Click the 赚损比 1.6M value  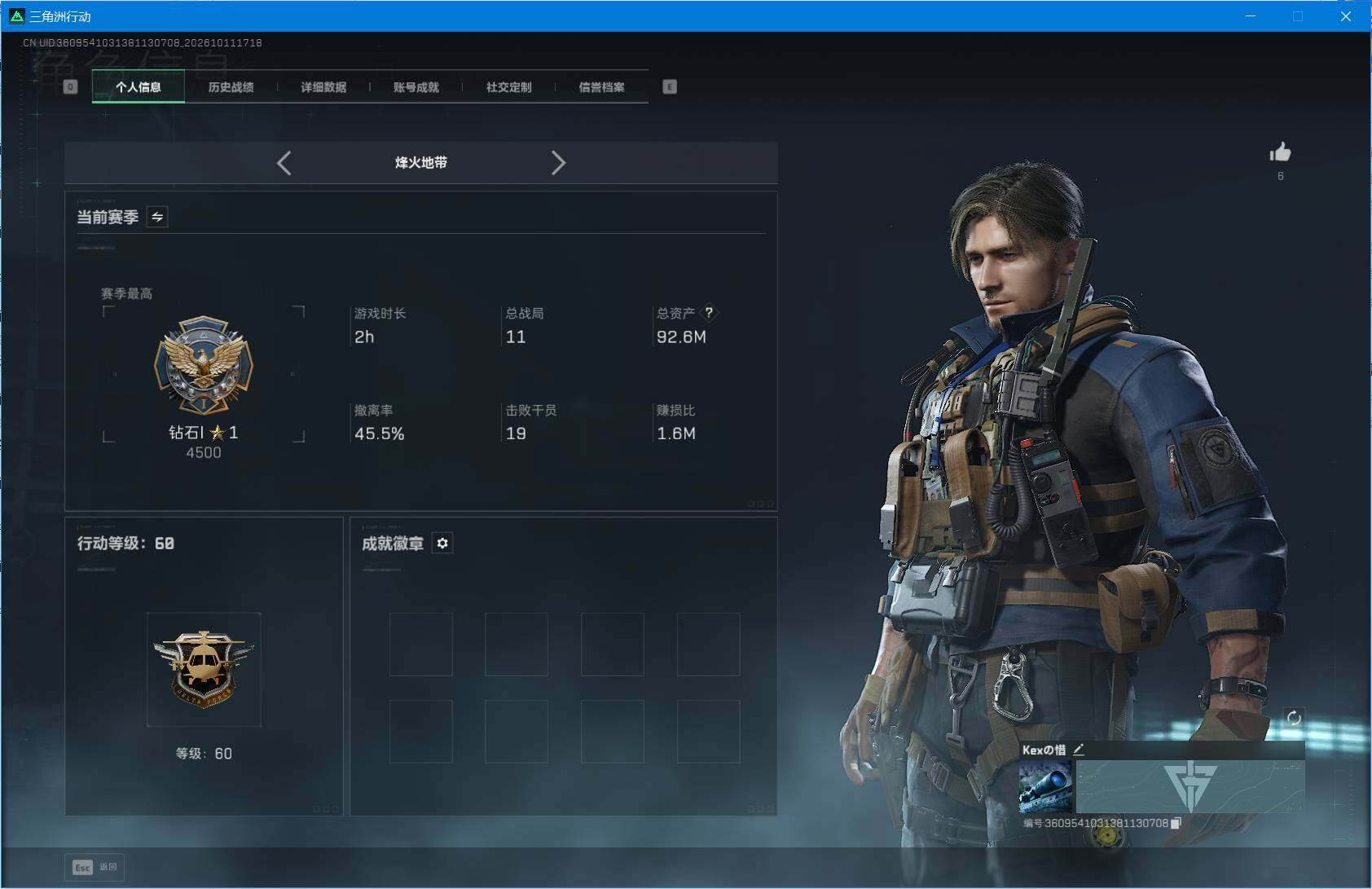[676, 434]
